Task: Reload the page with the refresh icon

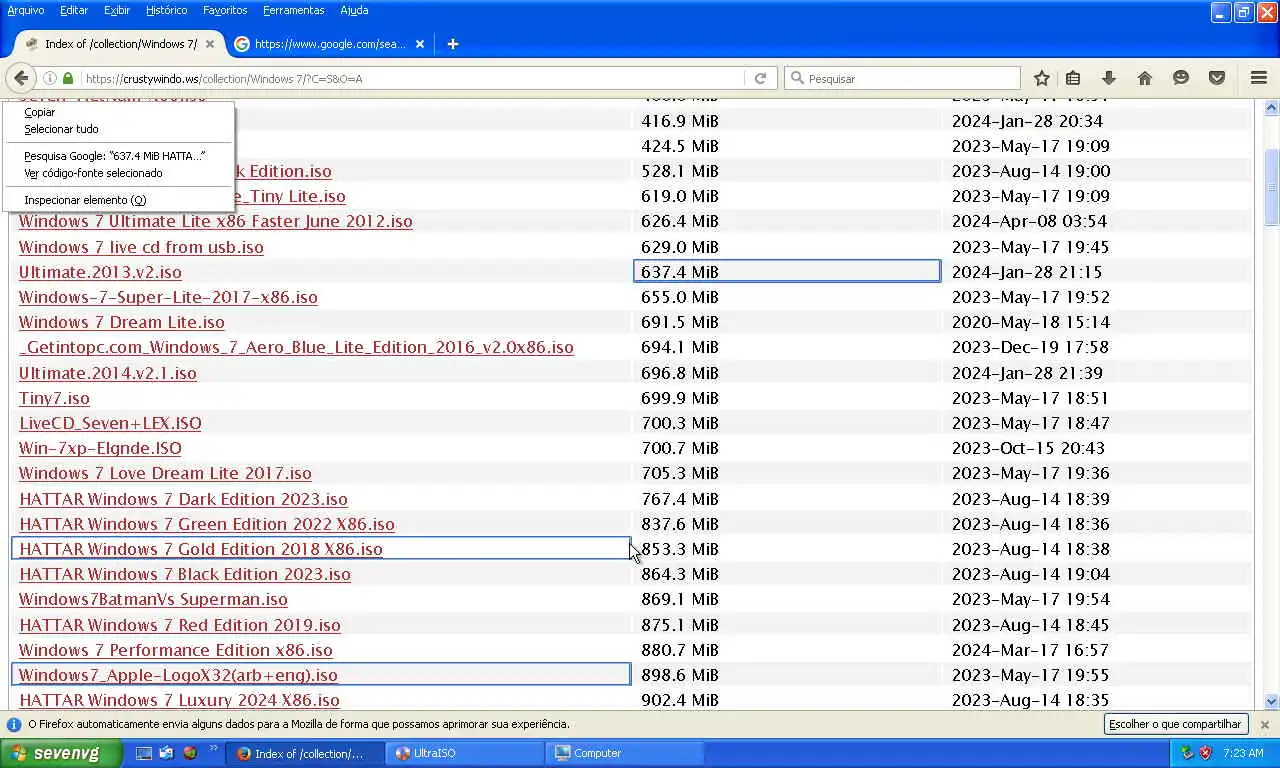Action: (760, 78)
